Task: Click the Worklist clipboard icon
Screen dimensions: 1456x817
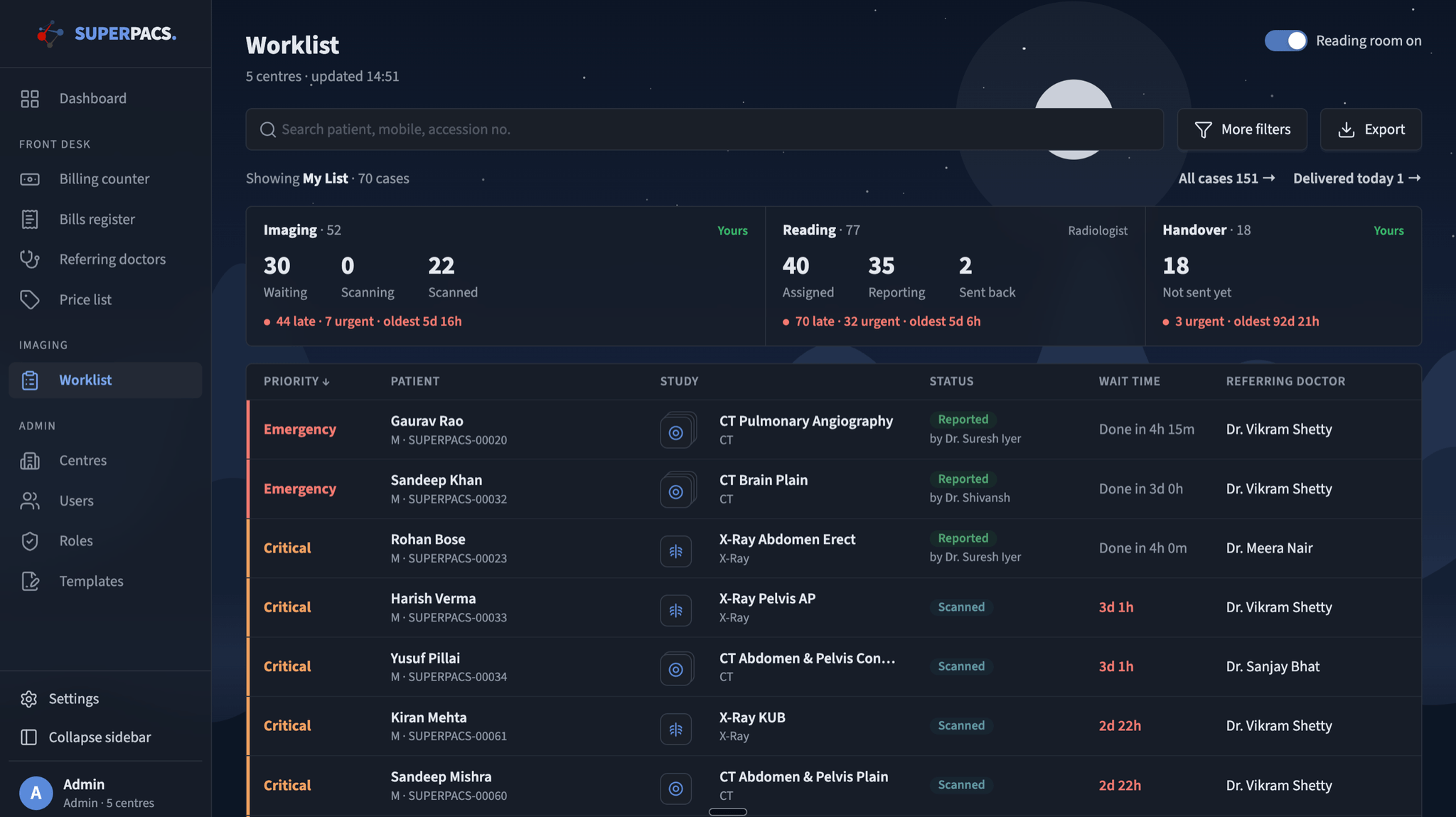Action: (x=30, y=380)
